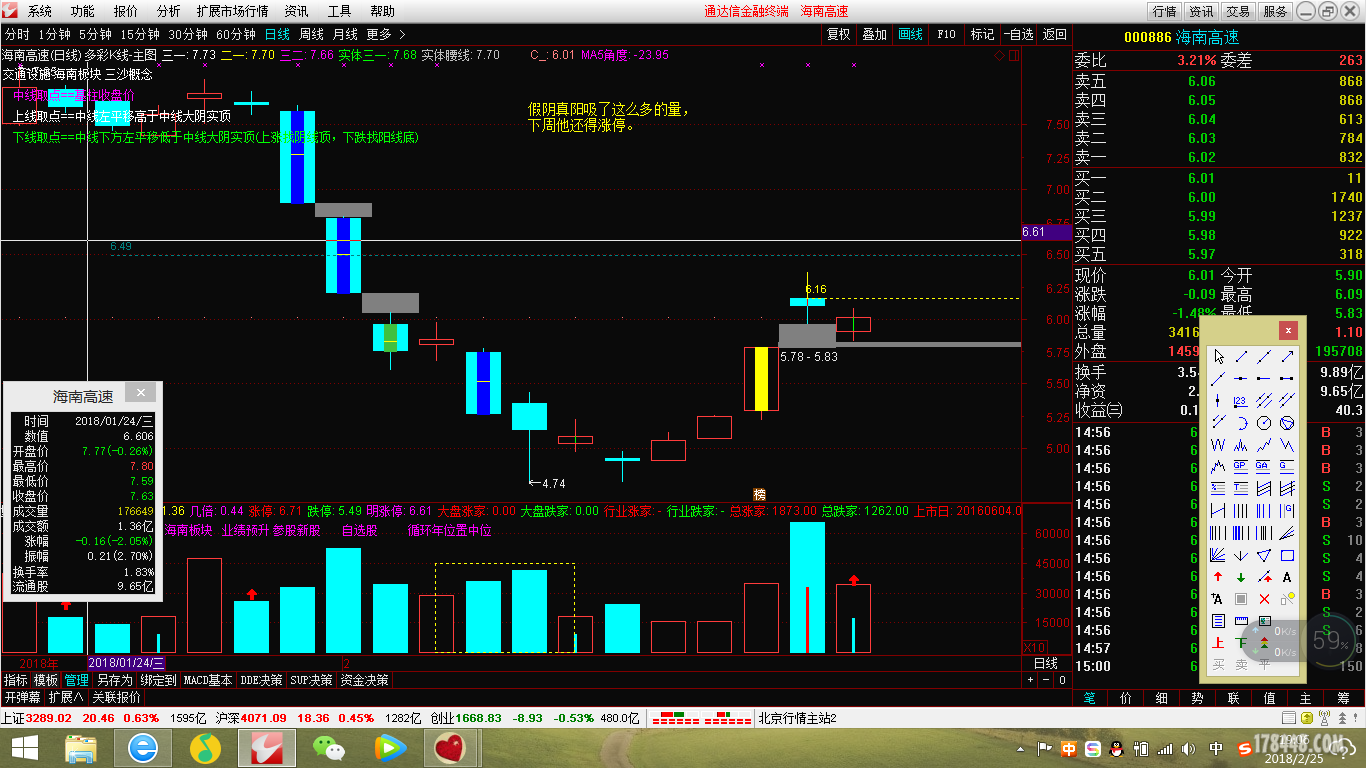Click the 返回 back button
1366x768 pixels.
pos(1054,34)
